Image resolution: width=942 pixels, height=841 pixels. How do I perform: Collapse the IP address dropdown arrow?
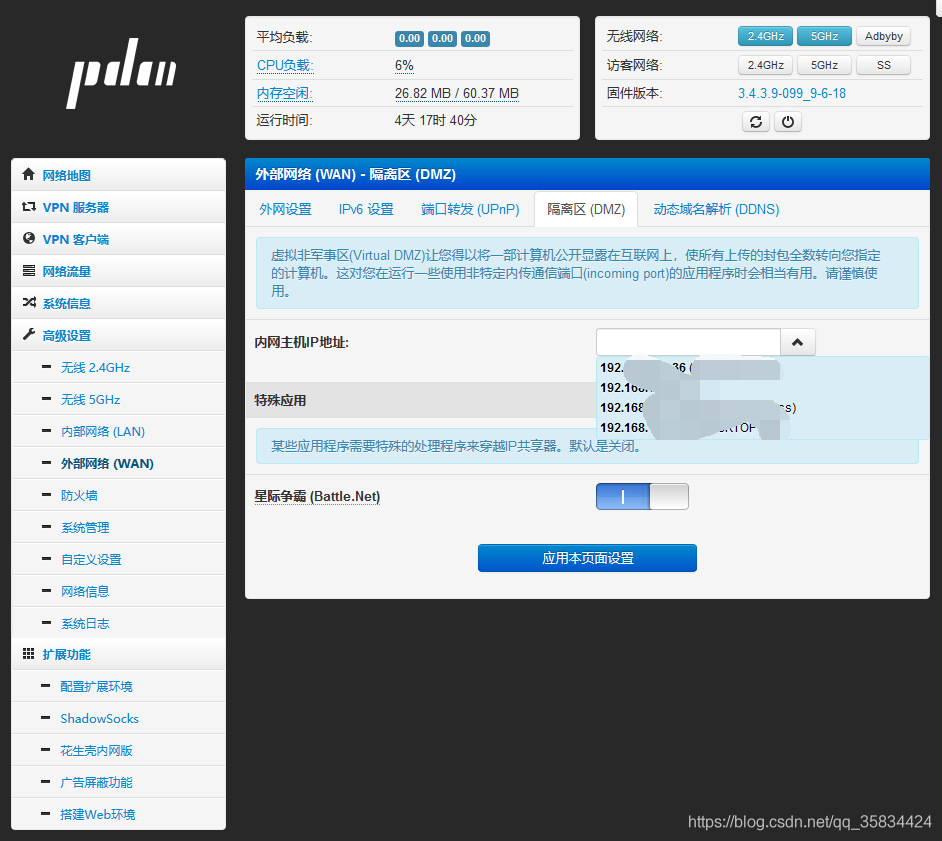point(798,342)
